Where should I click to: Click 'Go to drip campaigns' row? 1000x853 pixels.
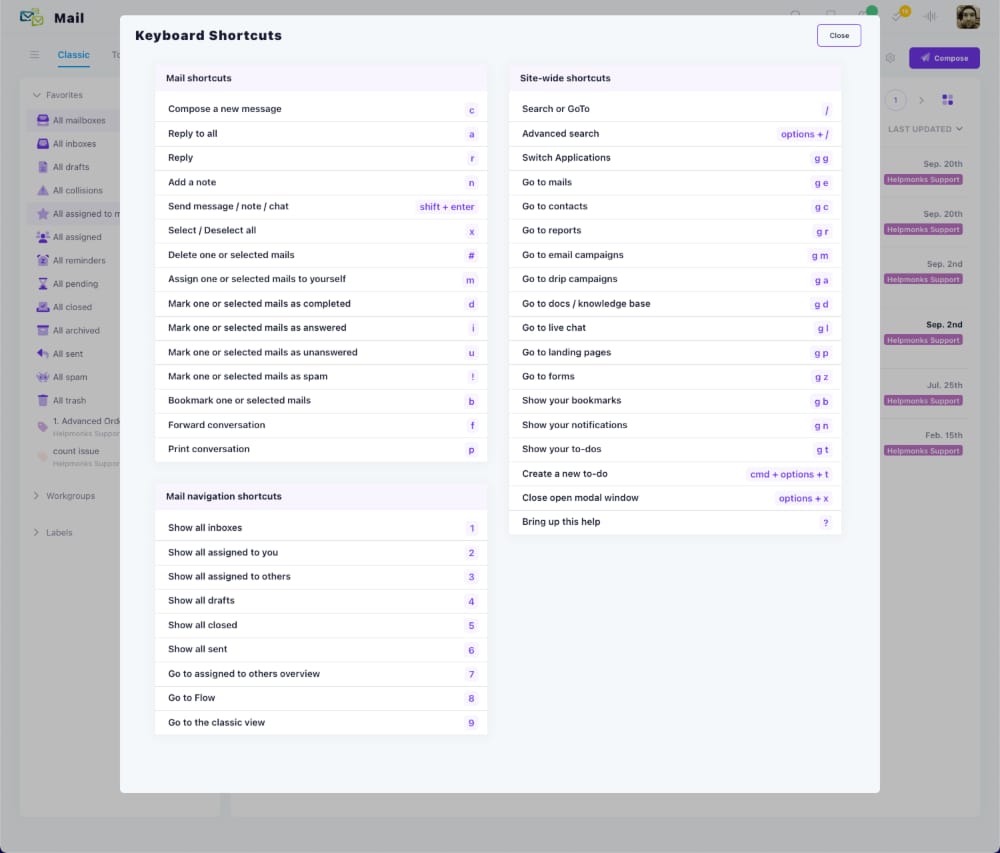[675, 279]
